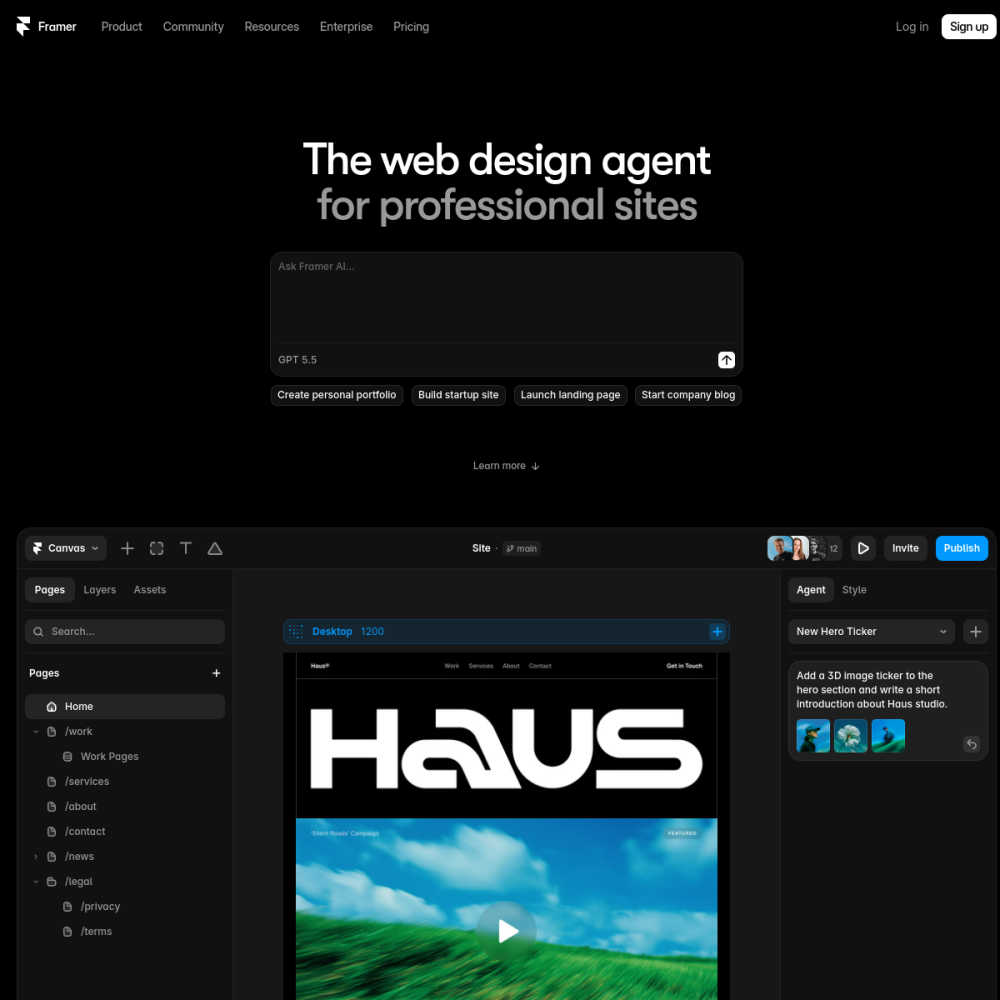Select the Text tool icon

tap(186, 548)
